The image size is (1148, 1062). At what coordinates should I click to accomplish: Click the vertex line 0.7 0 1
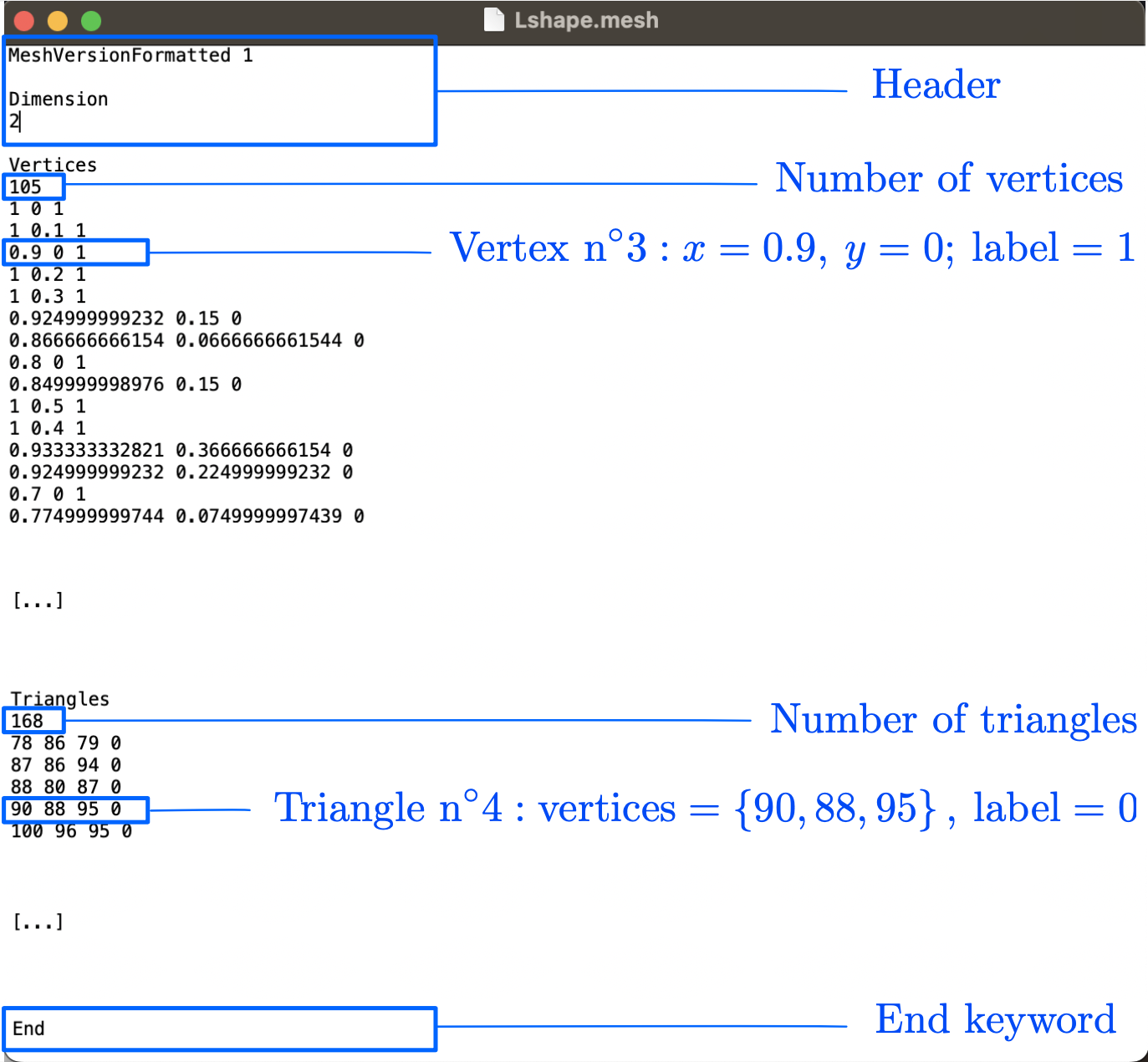(x=48, y=494)
